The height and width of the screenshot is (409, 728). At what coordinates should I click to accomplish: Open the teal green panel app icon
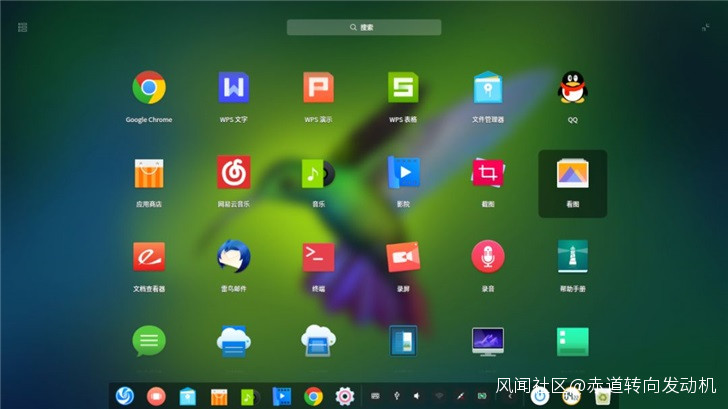[572, 342]
